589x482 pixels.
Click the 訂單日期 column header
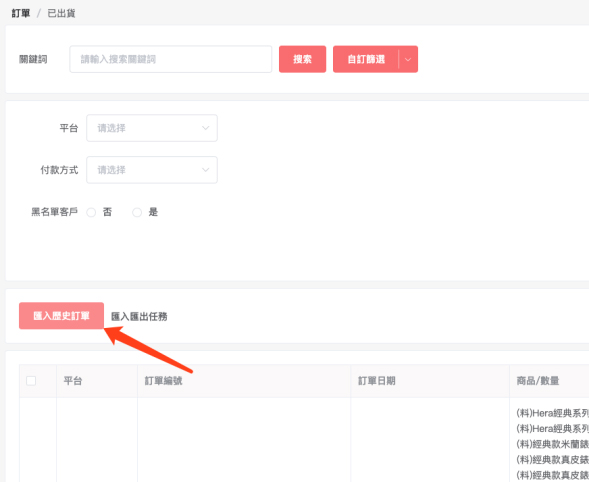[x=376, y=381]
